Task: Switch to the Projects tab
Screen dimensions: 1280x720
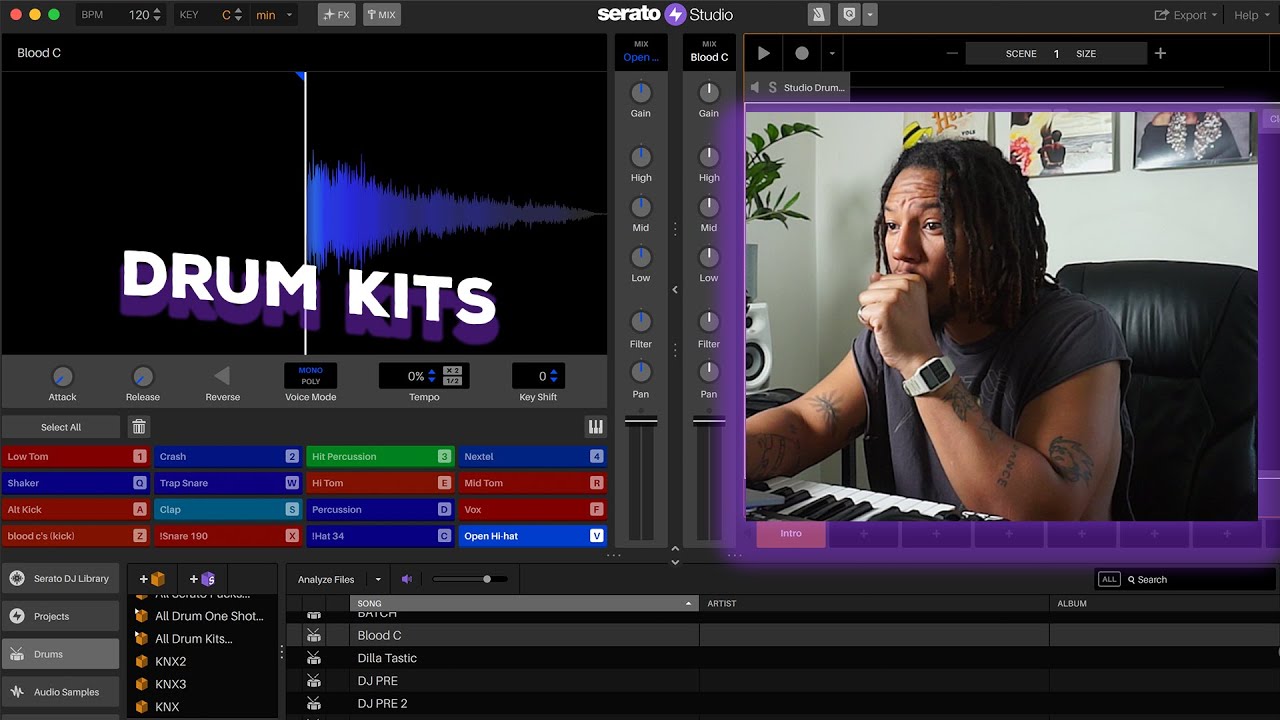Action: click(60, 617)
